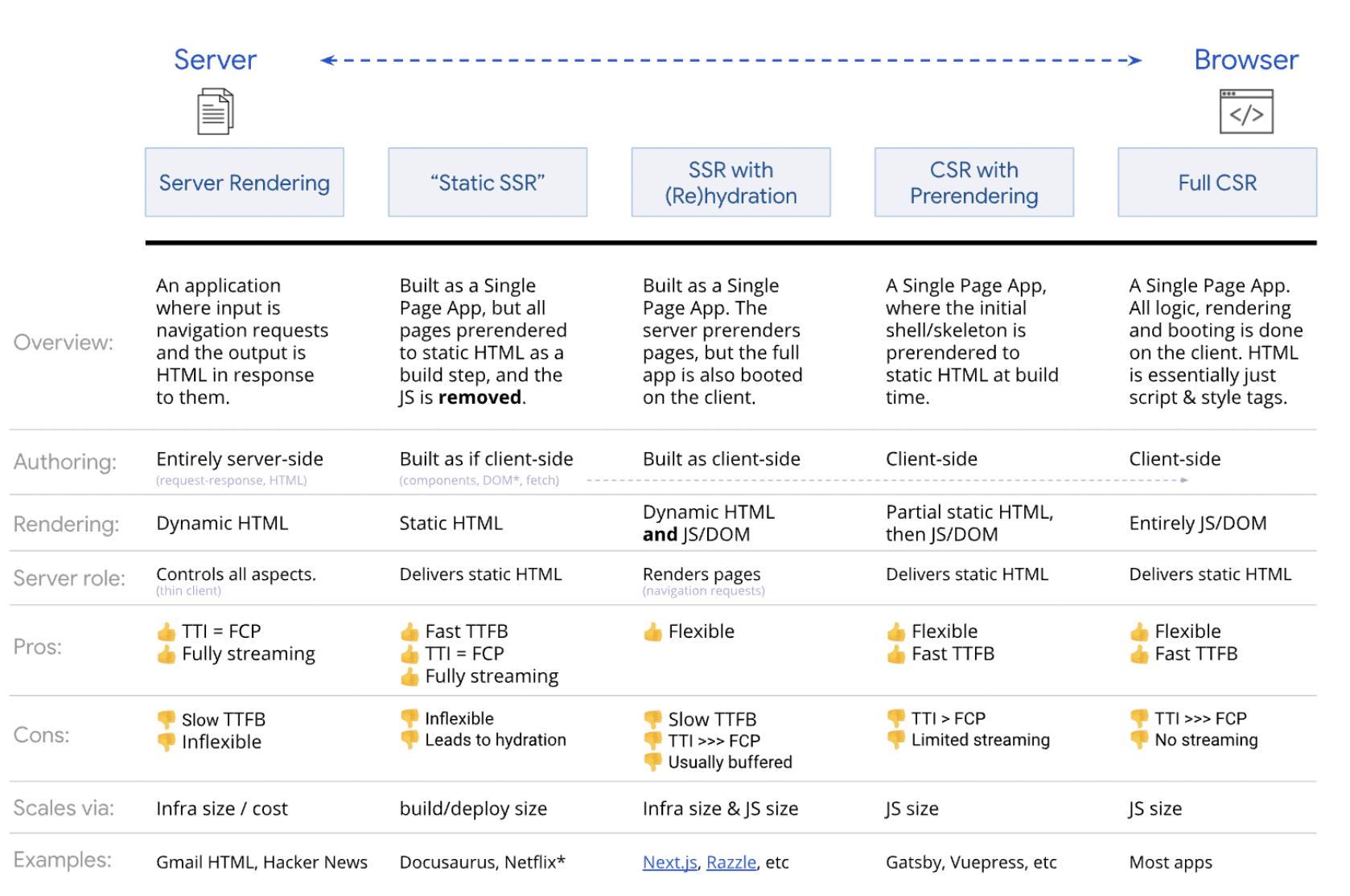Select the CSR with Prerendering box
This screenshot has width=1350, height=896.
973,183
